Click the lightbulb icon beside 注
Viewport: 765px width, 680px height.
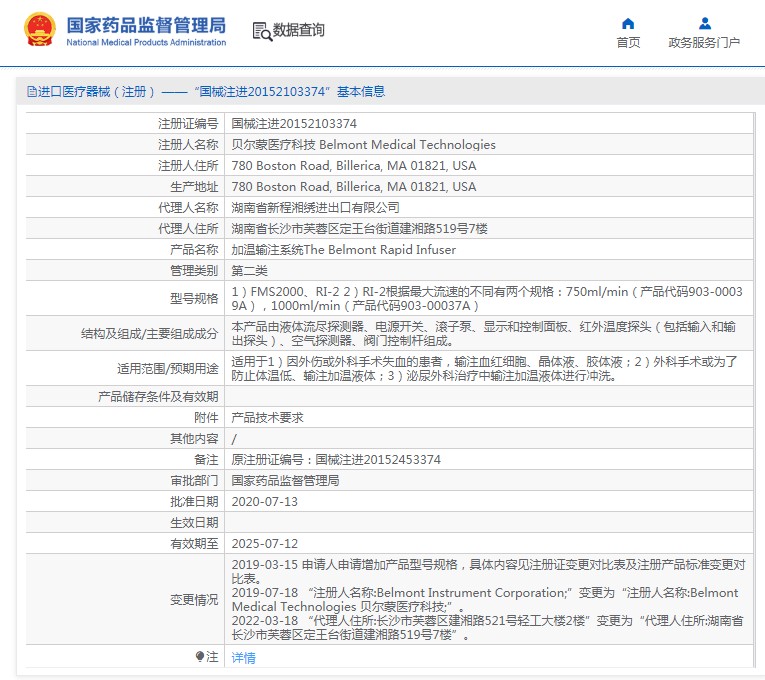point(200,657)
